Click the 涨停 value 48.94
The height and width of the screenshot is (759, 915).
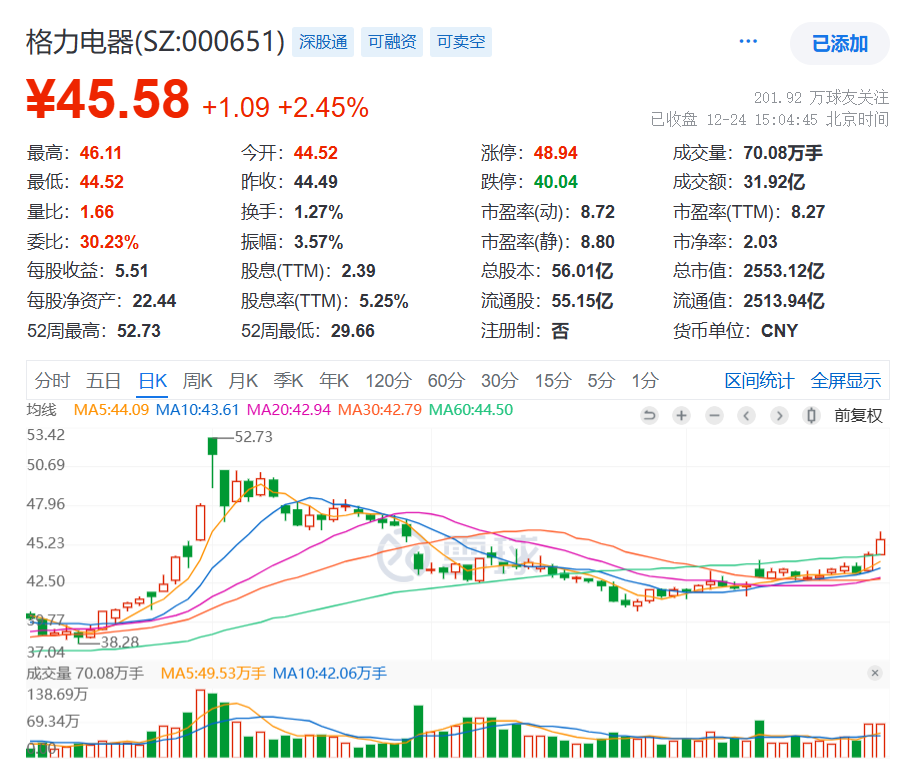pyautogui.click(x=556, y=153)
